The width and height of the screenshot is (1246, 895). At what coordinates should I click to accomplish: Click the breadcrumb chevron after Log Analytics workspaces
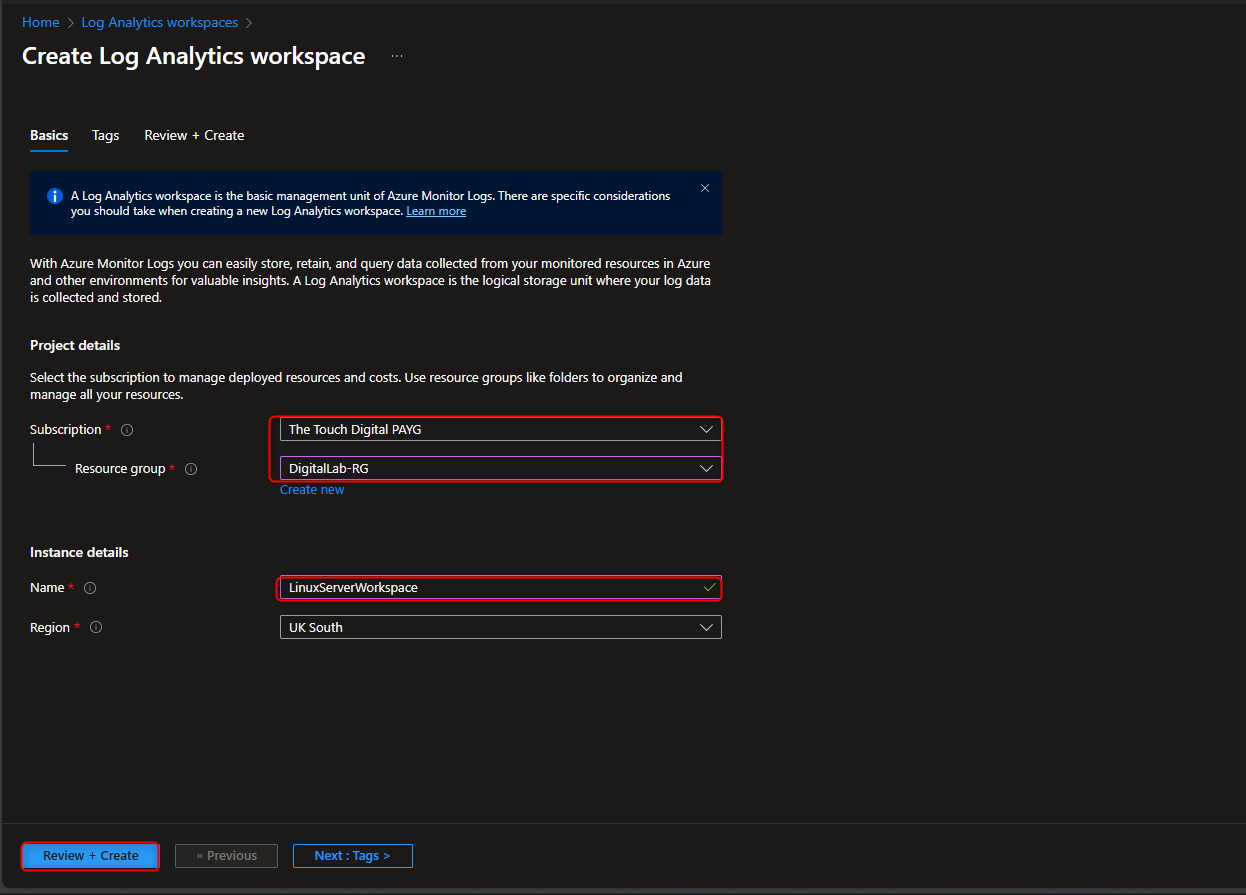(249, 21)
